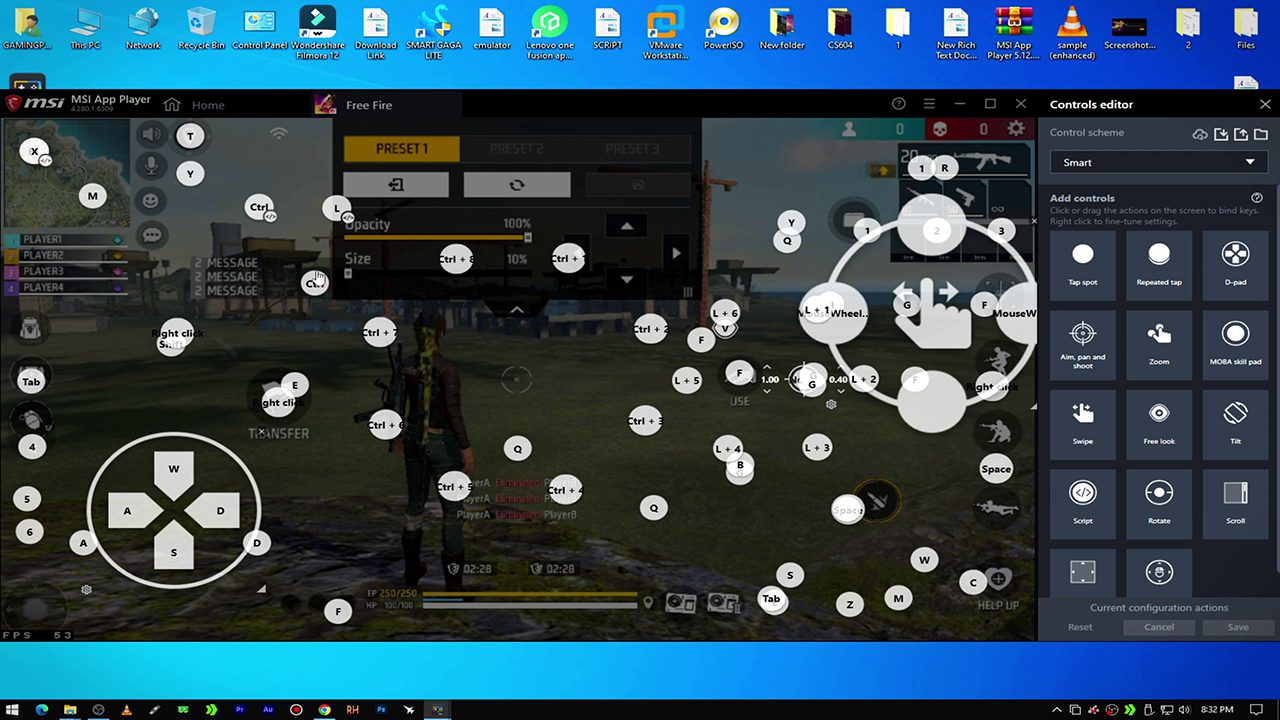Open Photoshop from the taskbar
The height and width of the screenshot is (720, 1280).
tap(381, 709)
